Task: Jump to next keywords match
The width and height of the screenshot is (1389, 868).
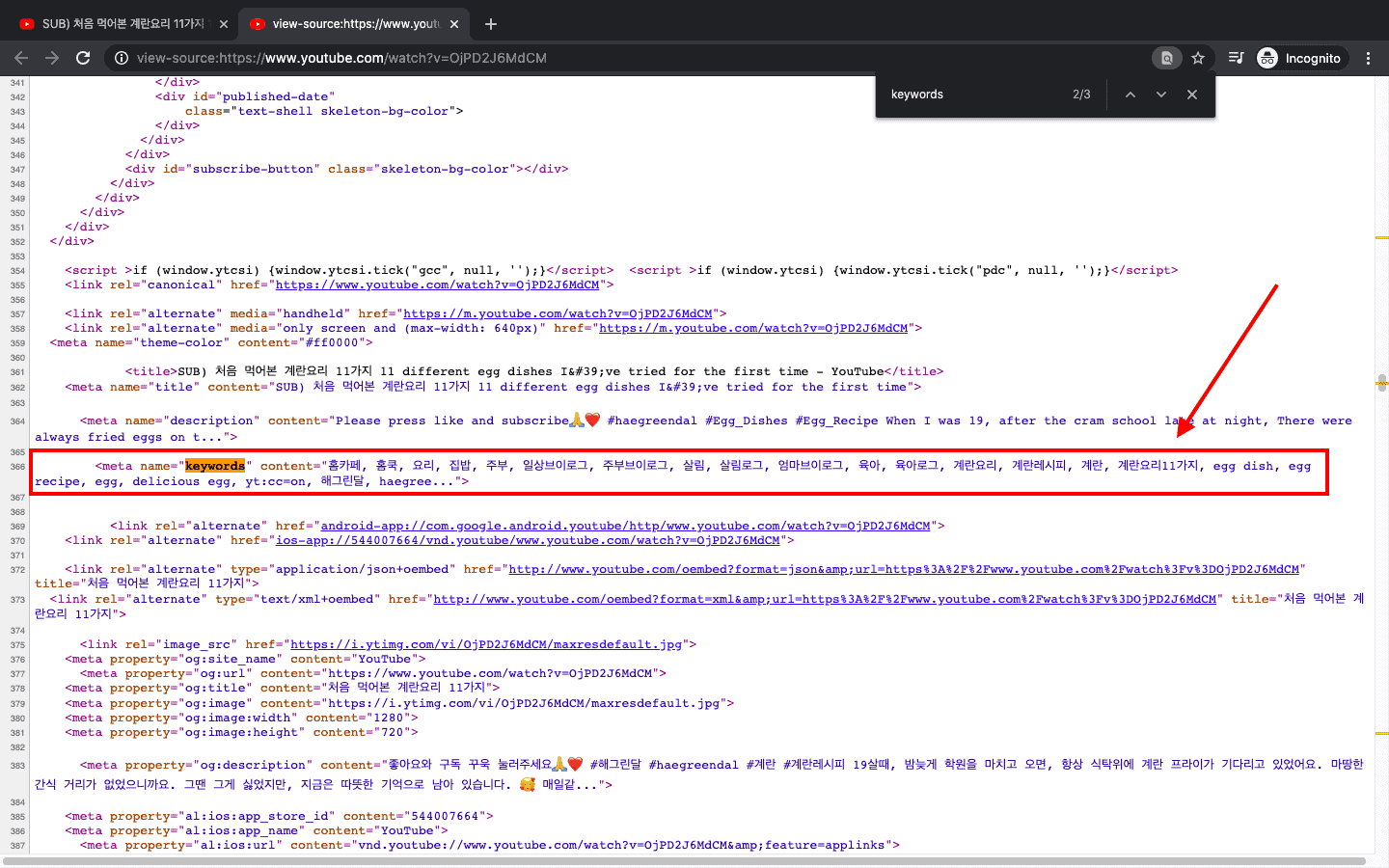Action: [x=1161, y=95]
